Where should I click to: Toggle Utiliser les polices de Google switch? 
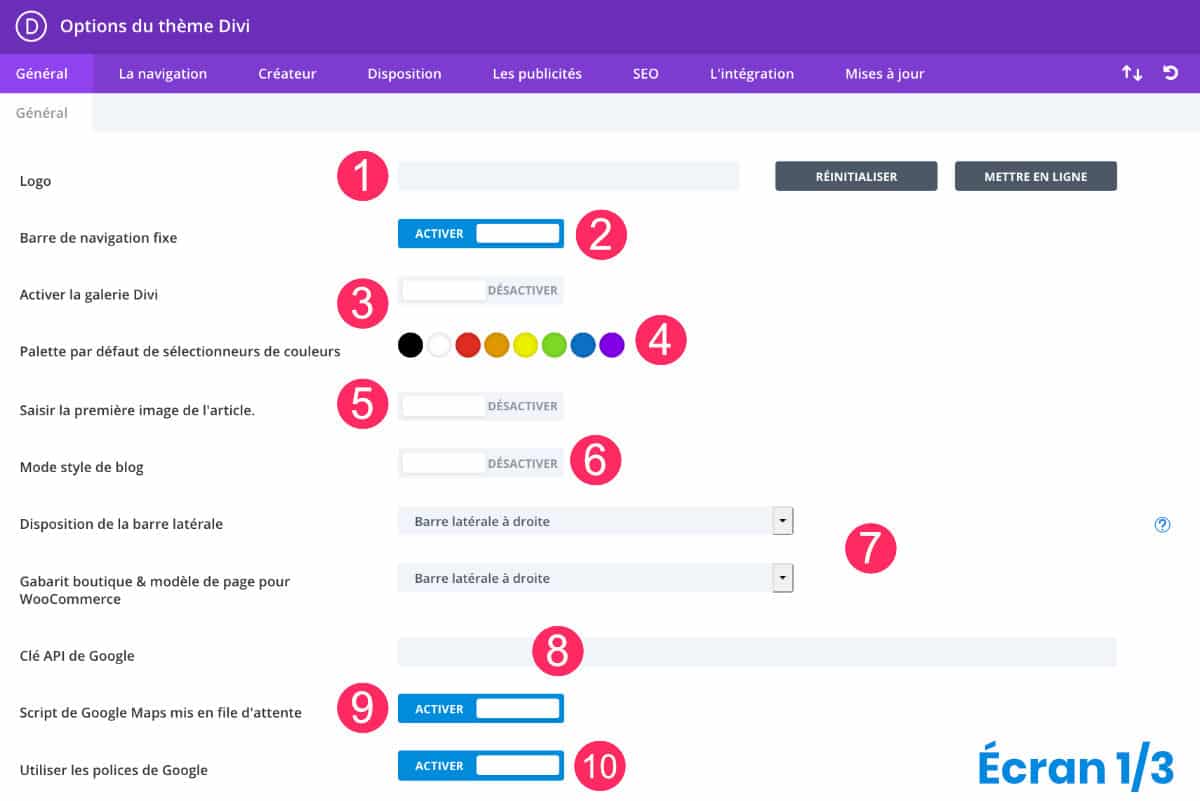coord(481,766)
